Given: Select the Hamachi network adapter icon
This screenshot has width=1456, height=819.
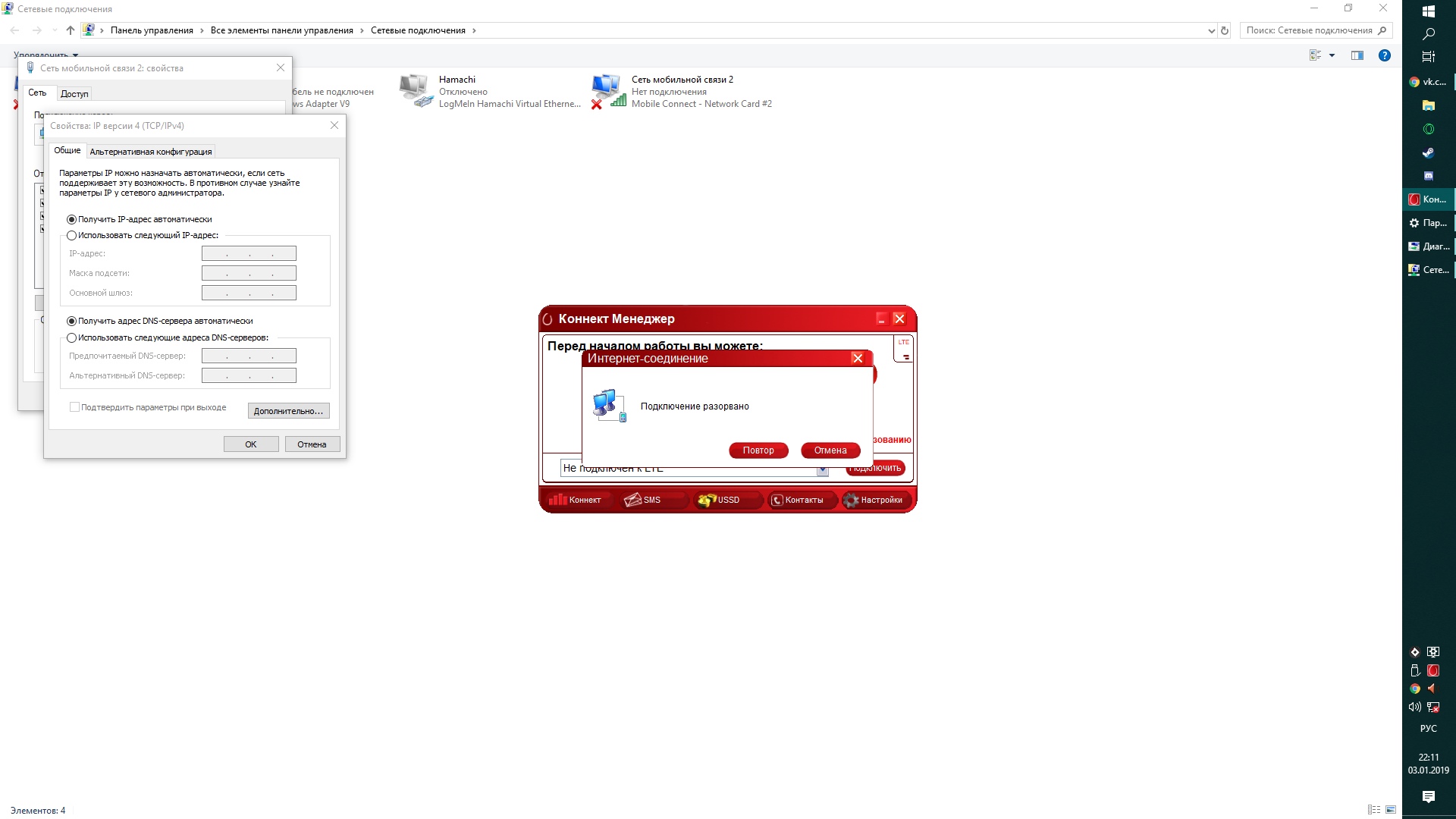Looking at the screenshot, I should pyautogui.click(x=416, y=91).
